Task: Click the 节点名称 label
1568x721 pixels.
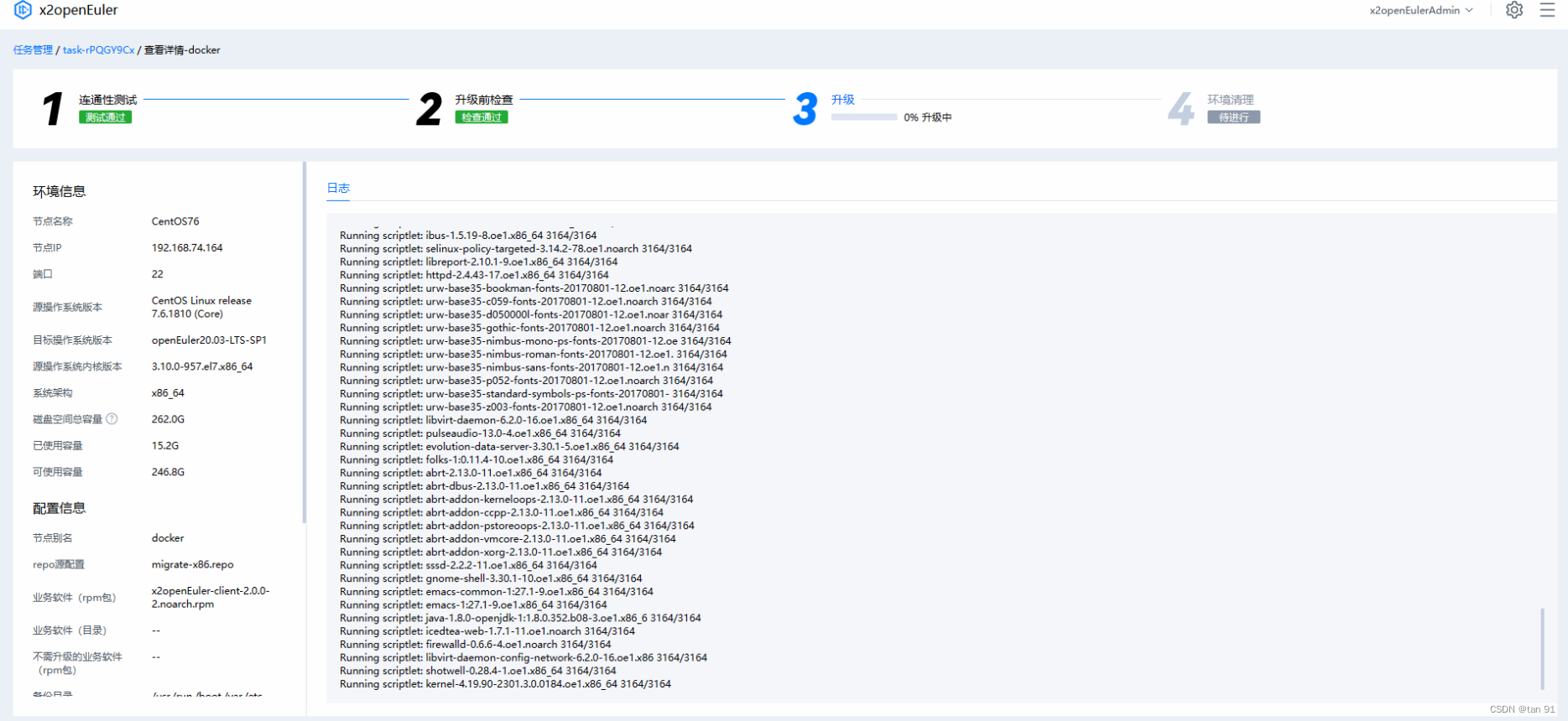Action: pos(53,221)
